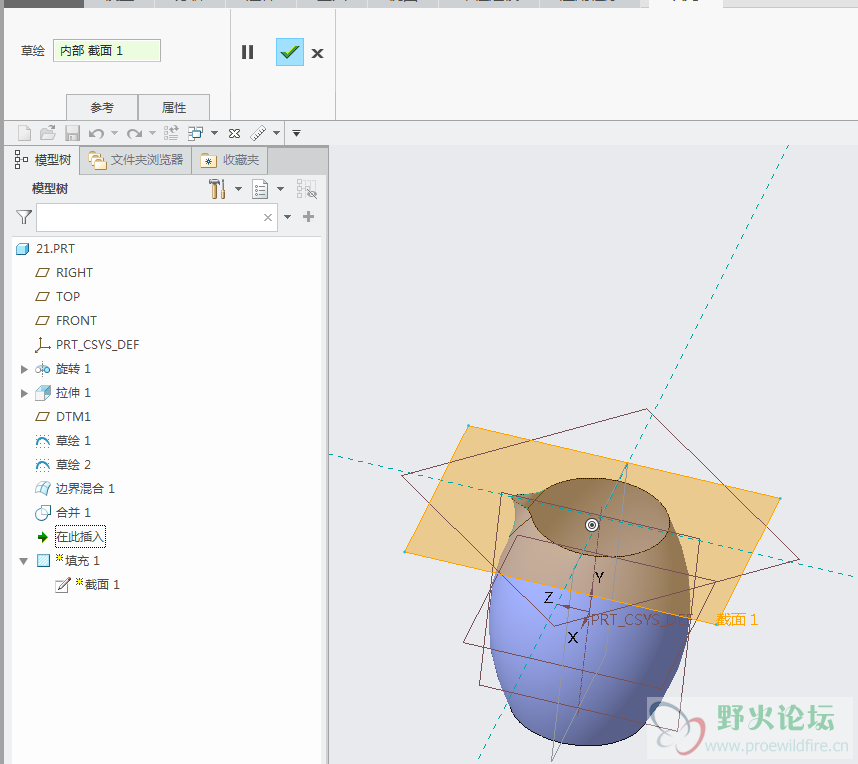Click the Open file folder icon
The image size is (858, 764).
tap(48, 133)
